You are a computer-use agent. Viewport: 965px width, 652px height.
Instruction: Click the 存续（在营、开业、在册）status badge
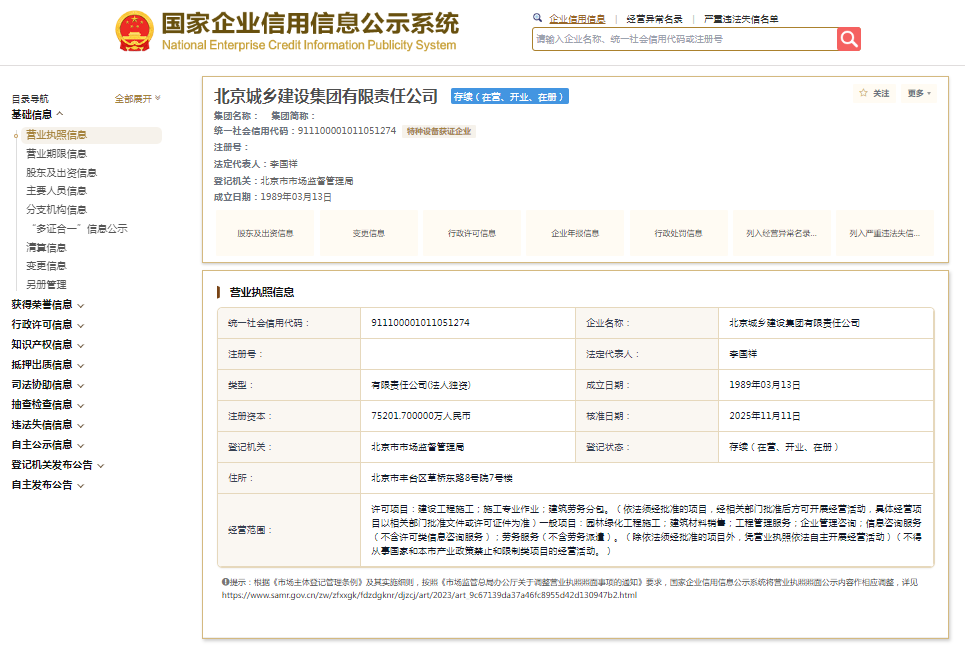(x=509, y=97)
